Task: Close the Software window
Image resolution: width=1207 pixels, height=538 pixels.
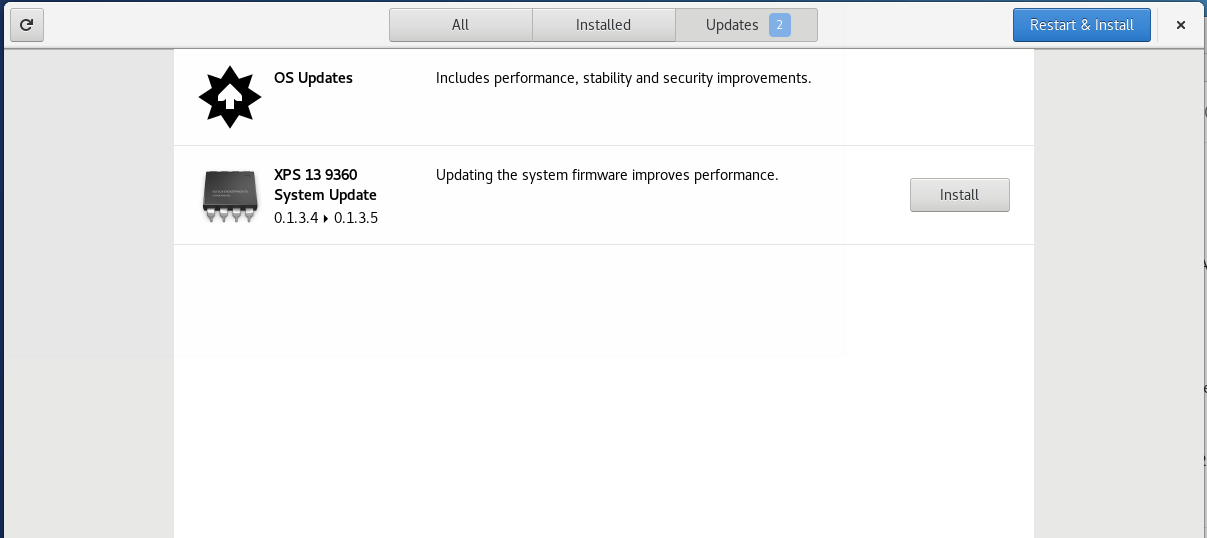Action: [x=1181, y=25]
